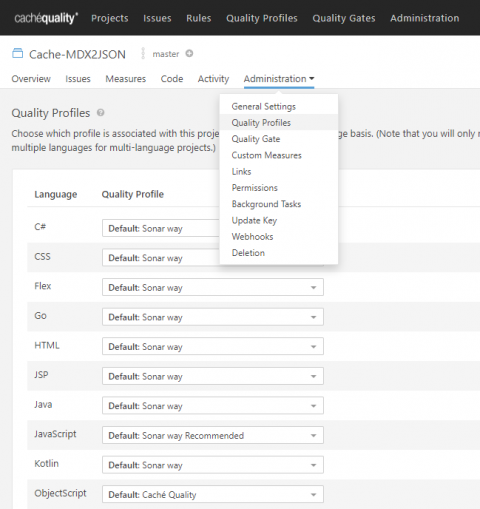Expand the Go quality profile dropdown
This screenshot has width=480, height=509.
213,317
